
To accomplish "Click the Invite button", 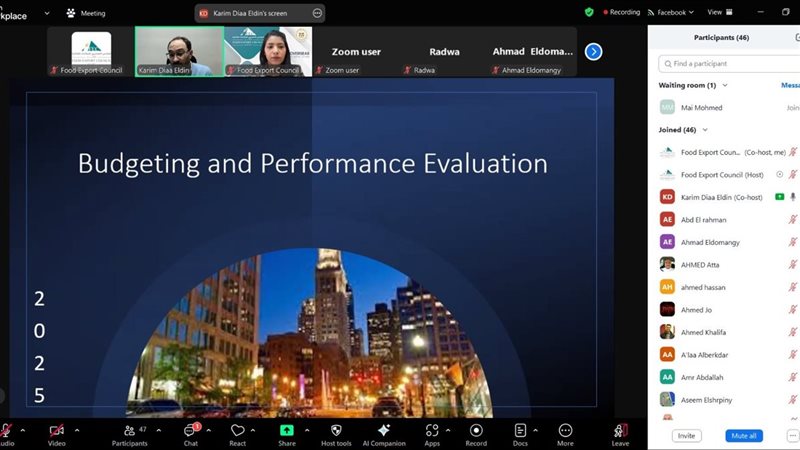I will click(x=686, y=436).
